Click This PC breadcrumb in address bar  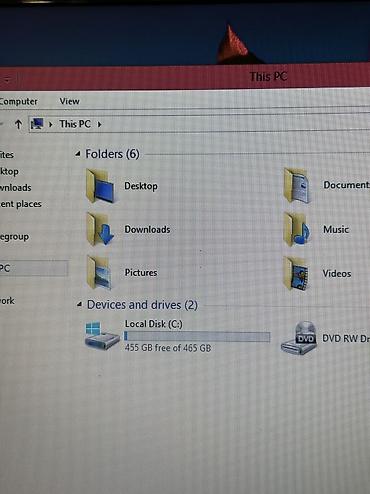click(75, 124)
